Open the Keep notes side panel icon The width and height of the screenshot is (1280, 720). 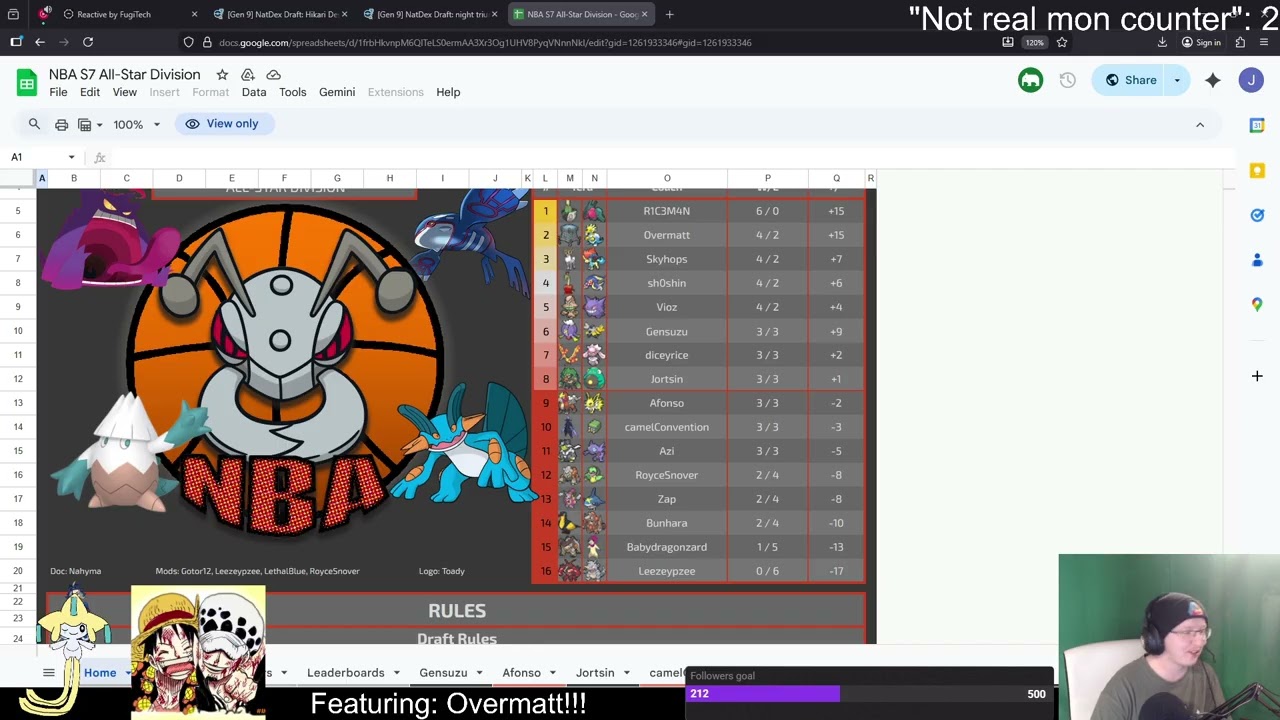[x=1257, y=170]
